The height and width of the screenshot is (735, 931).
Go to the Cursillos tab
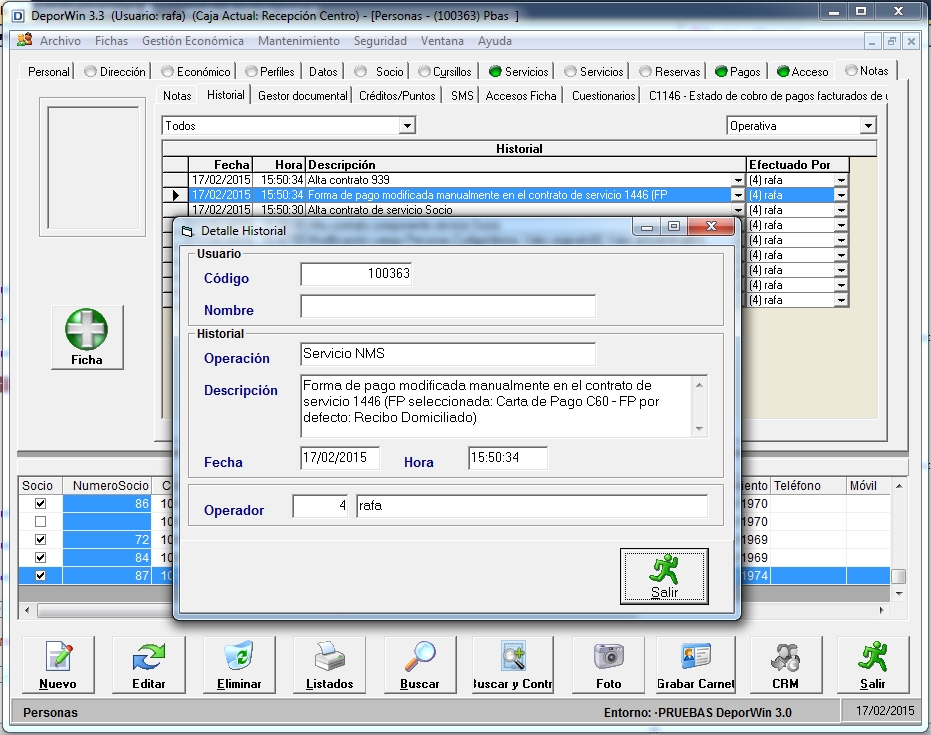click(445, 72)
